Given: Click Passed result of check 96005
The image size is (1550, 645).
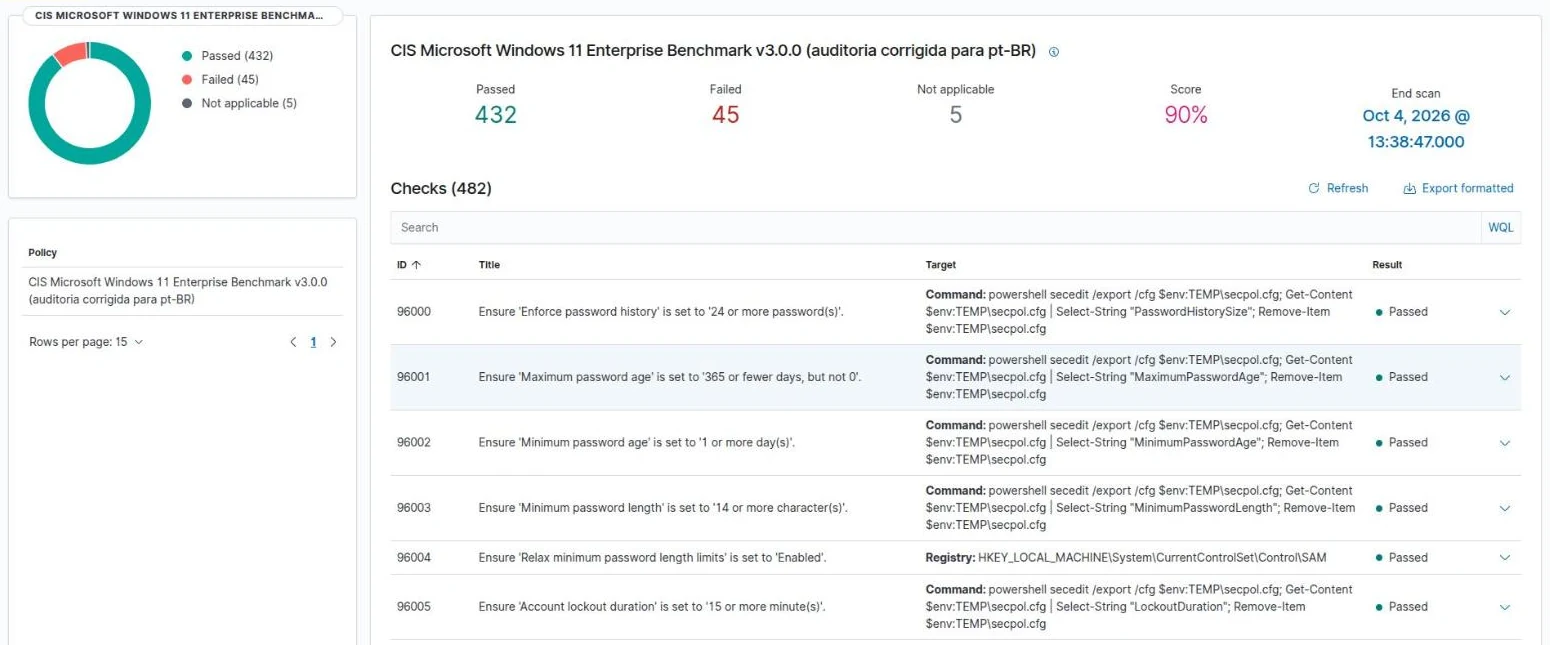Looking at the screenshot, I should [1402, 606].
